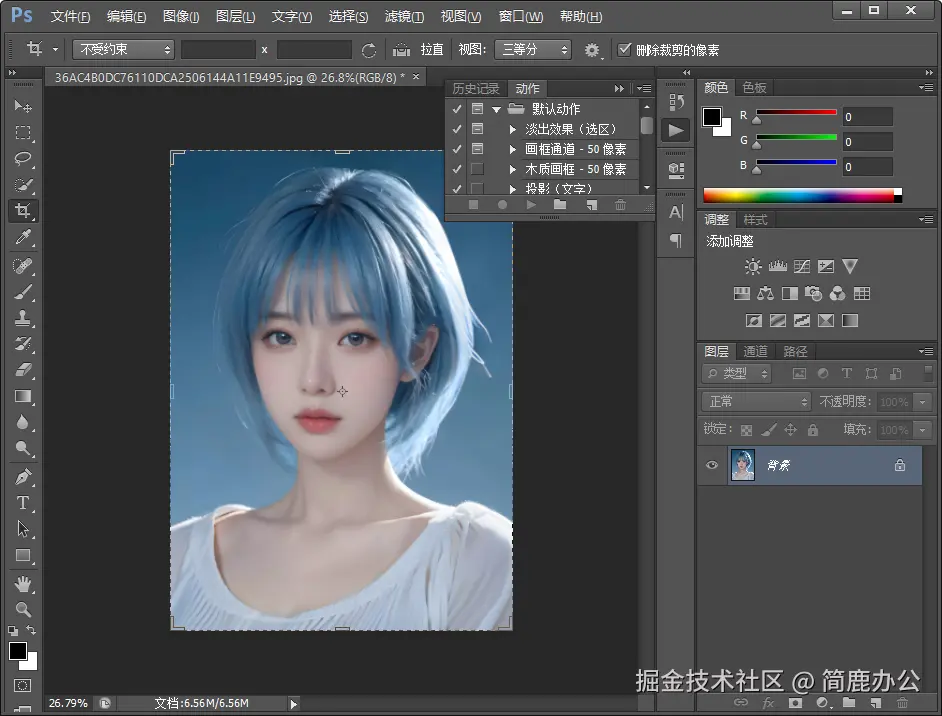Add a Brightness/Contrast adjustment
The image size is (942, 716).
(x=754, y=266)
